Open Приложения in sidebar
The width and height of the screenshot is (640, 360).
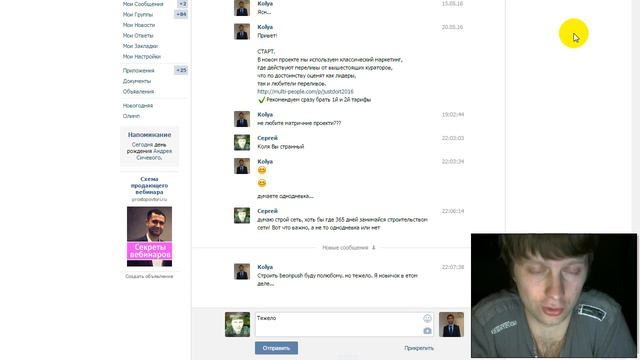coord(138,71)
